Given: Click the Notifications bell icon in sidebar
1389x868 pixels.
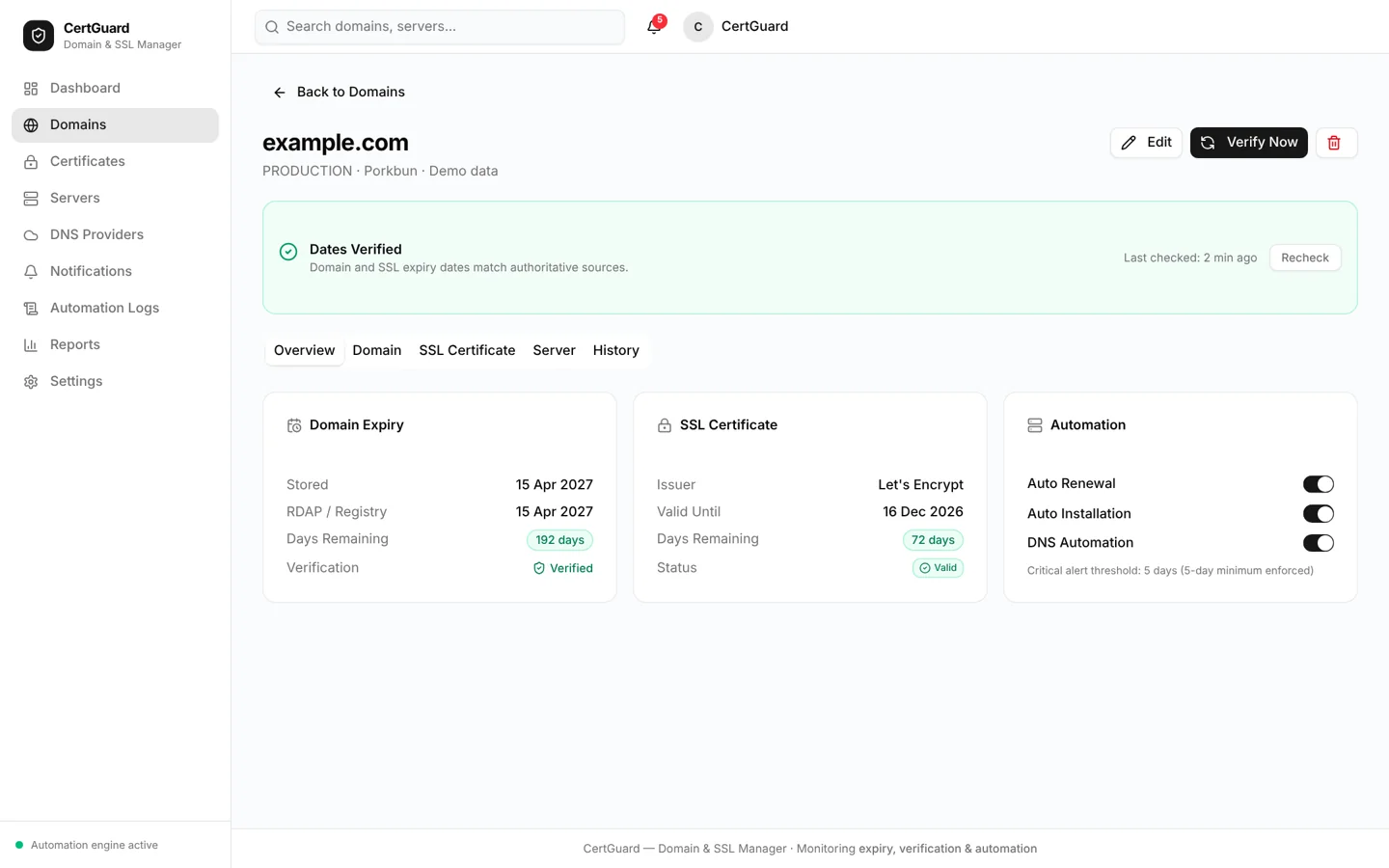Looking at the screenshot, I should pyautogui.click(x=31, y=272).
